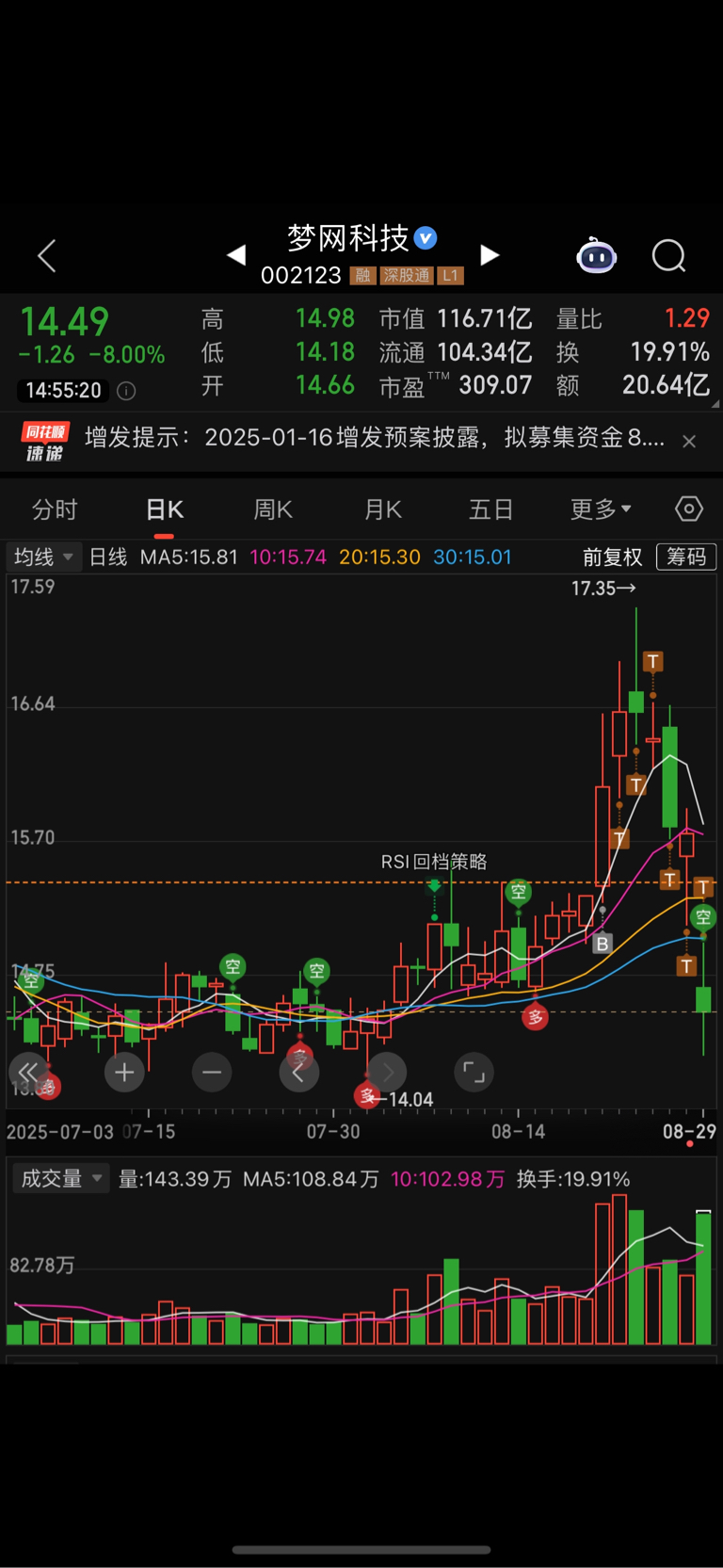Tap the 14.04 low price label
The image size is (723, 1568).
tap(410, 1099)
